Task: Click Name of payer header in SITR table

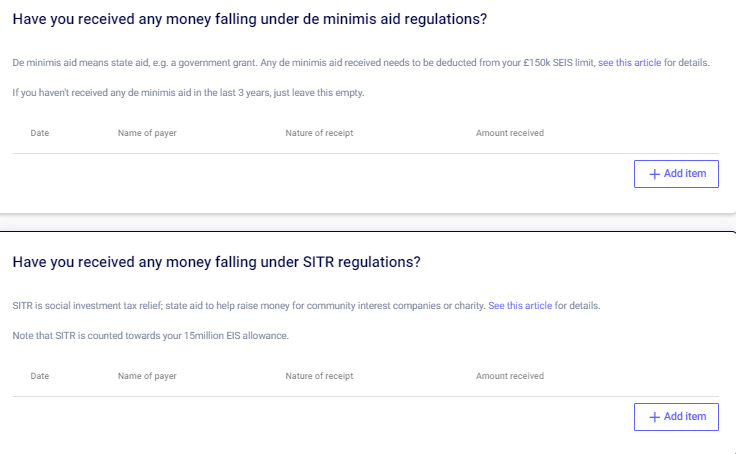Action: 147,376
